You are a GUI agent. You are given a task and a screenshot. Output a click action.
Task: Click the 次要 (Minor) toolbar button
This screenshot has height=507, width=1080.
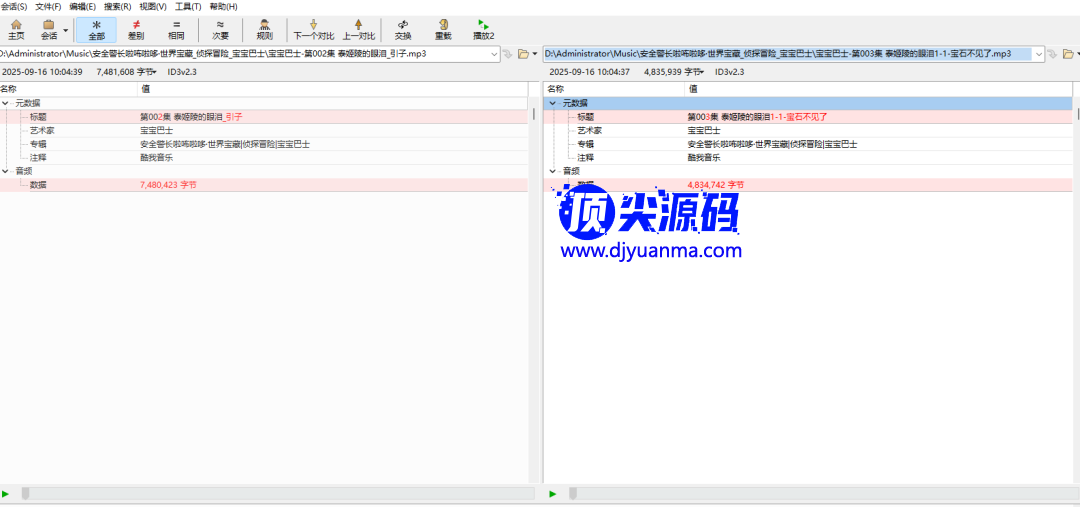pyautogui.click(x=220, y=29)
